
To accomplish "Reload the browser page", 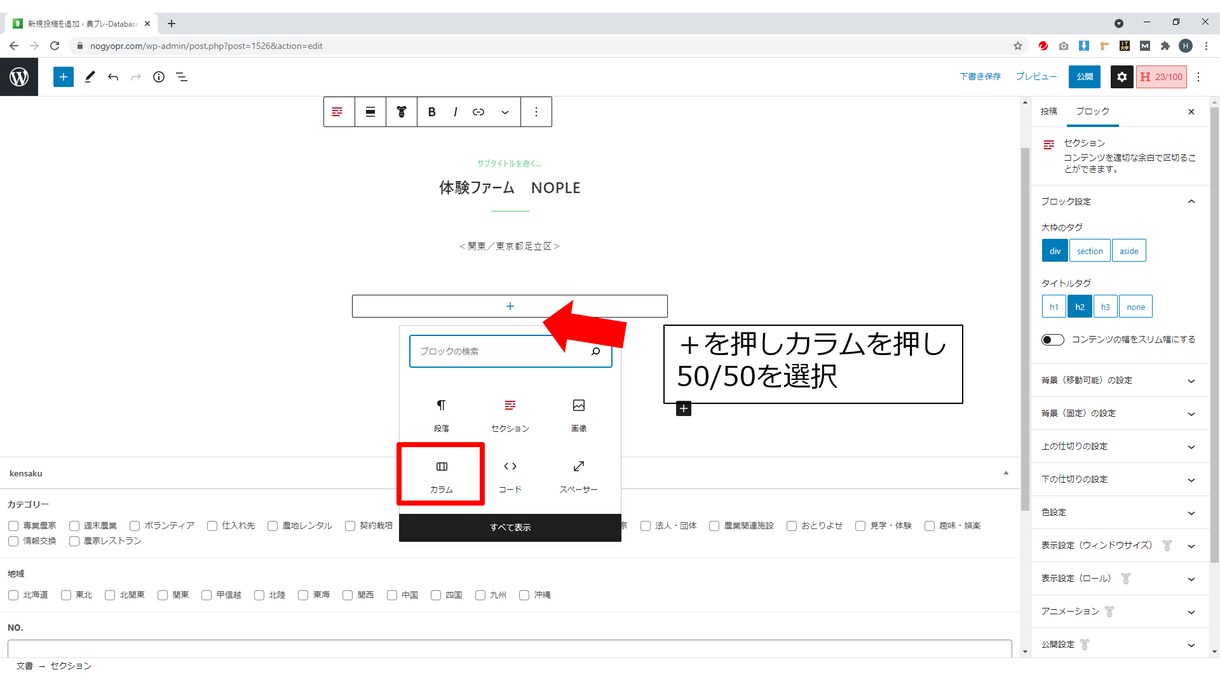I will 54,46.
